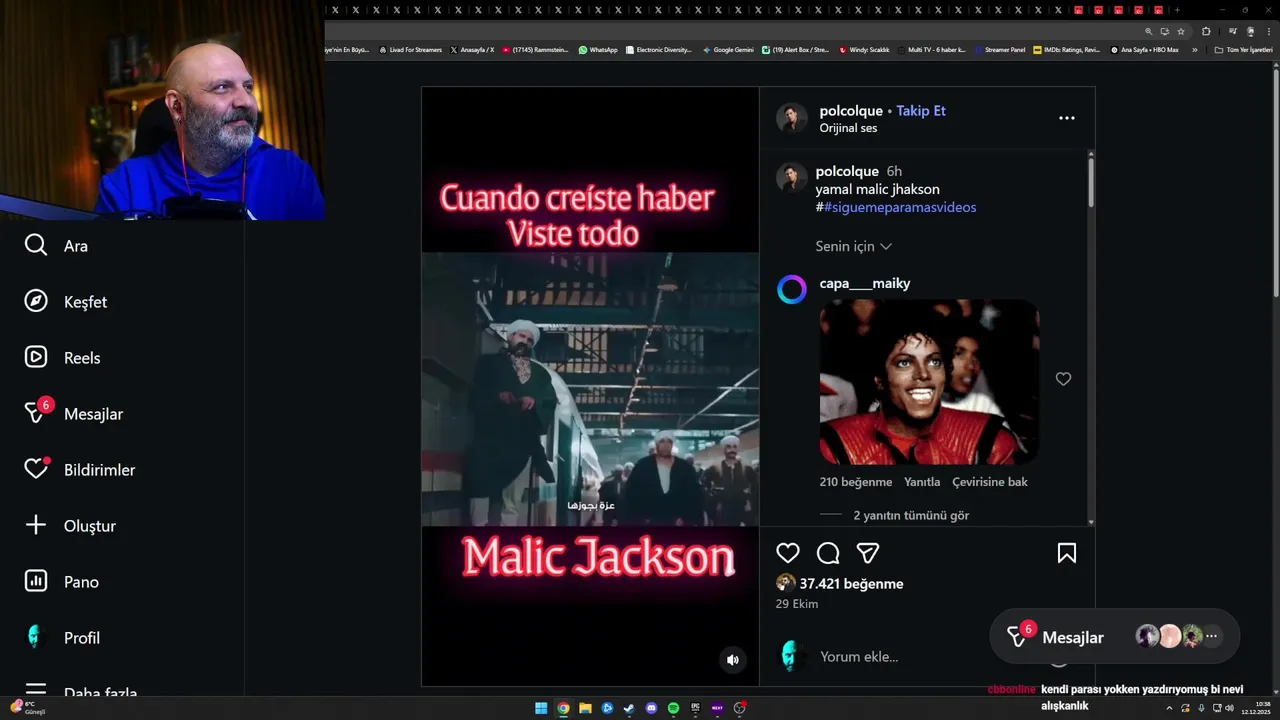The width and height of the screenshot is (1280, 720).
Task: Click Çevirisine bak translation link
Action: 990,482
